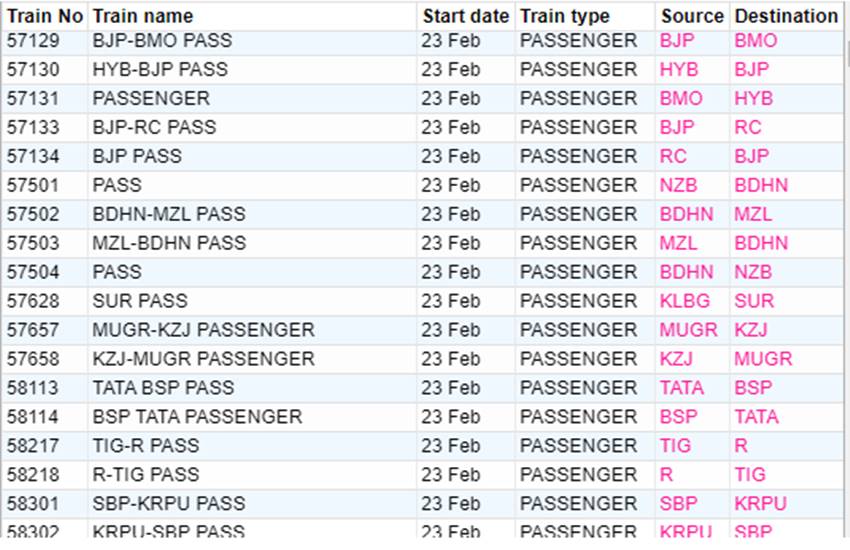Screen dimensions: 850x550
Task: Open the MUGR source link for train 57657
Action: tap(688, 329)
